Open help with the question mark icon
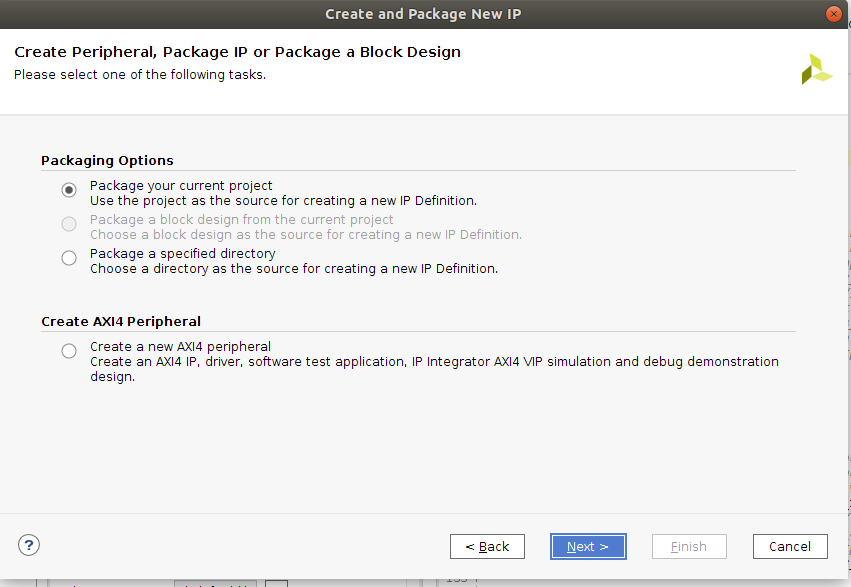Viewport: 851px width, 587px height. 29,545
